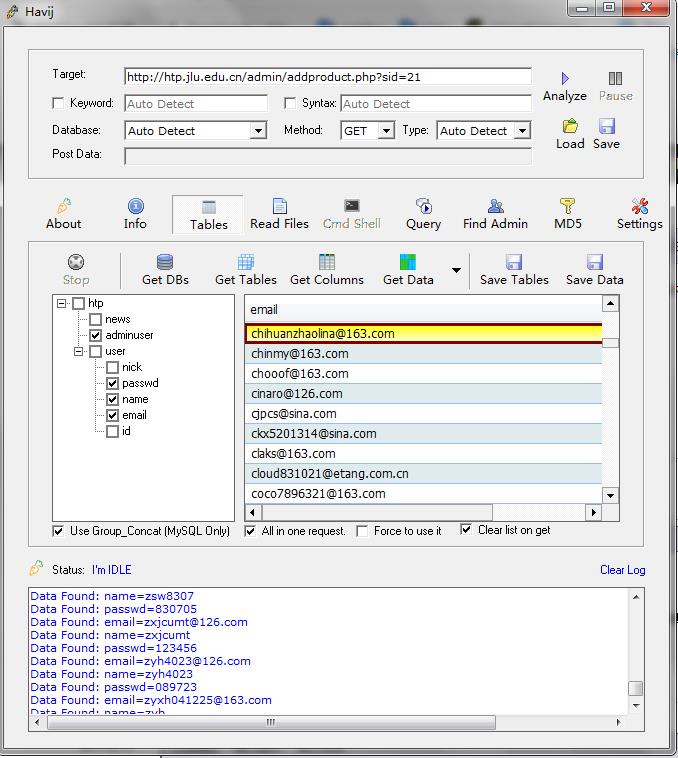678x758 pixels.
Task: Select row ckx5201314@sina.com
Action: pyautogui.click(x=423, y=434)
